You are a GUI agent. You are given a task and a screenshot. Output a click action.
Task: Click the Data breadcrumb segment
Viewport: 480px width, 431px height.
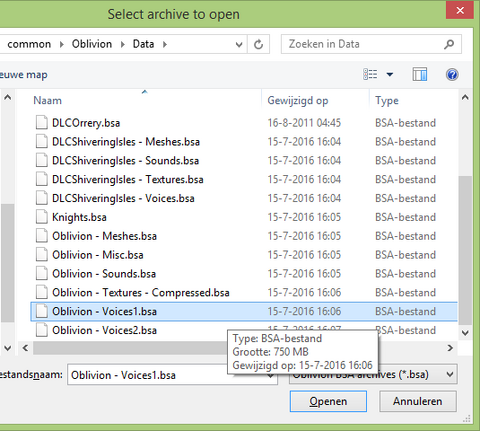(x=143, y=44)
